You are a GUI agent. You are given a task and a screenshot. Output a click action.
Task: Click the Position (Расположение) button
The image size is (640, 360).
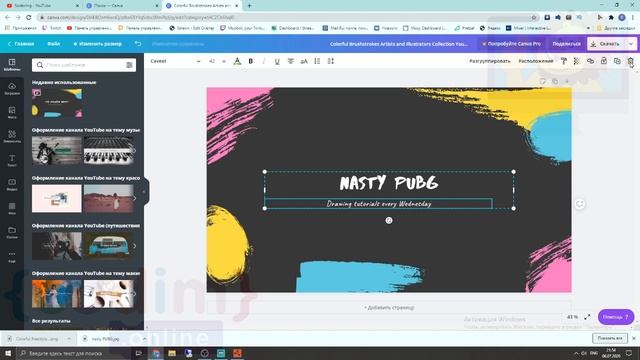tap(536, 61)
